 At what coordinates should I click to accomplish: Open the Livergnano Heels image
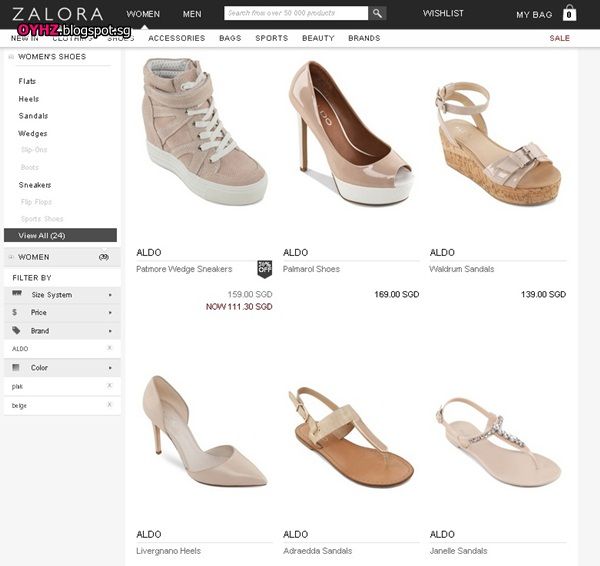click(205, 431)
